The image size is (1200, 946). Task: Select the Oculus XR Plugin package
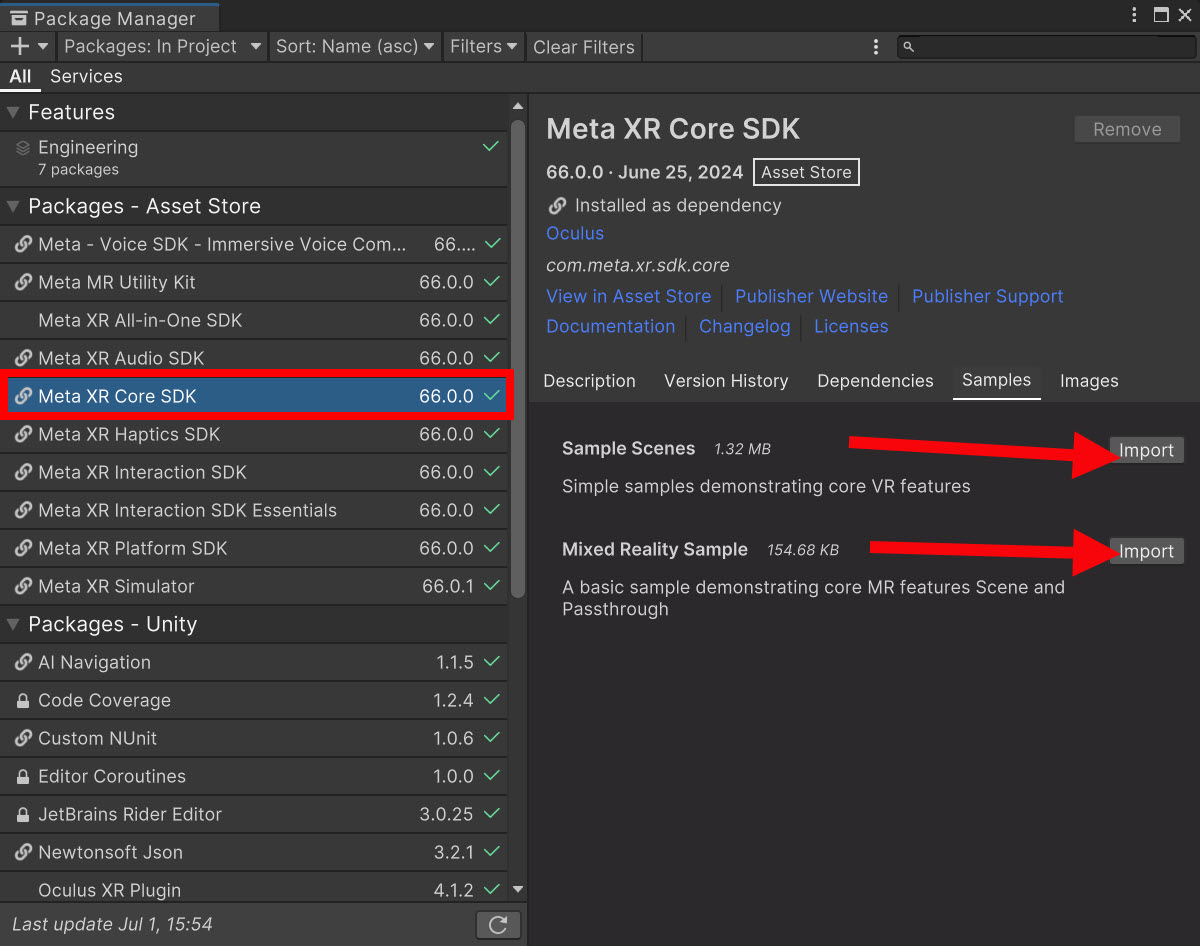254,890
